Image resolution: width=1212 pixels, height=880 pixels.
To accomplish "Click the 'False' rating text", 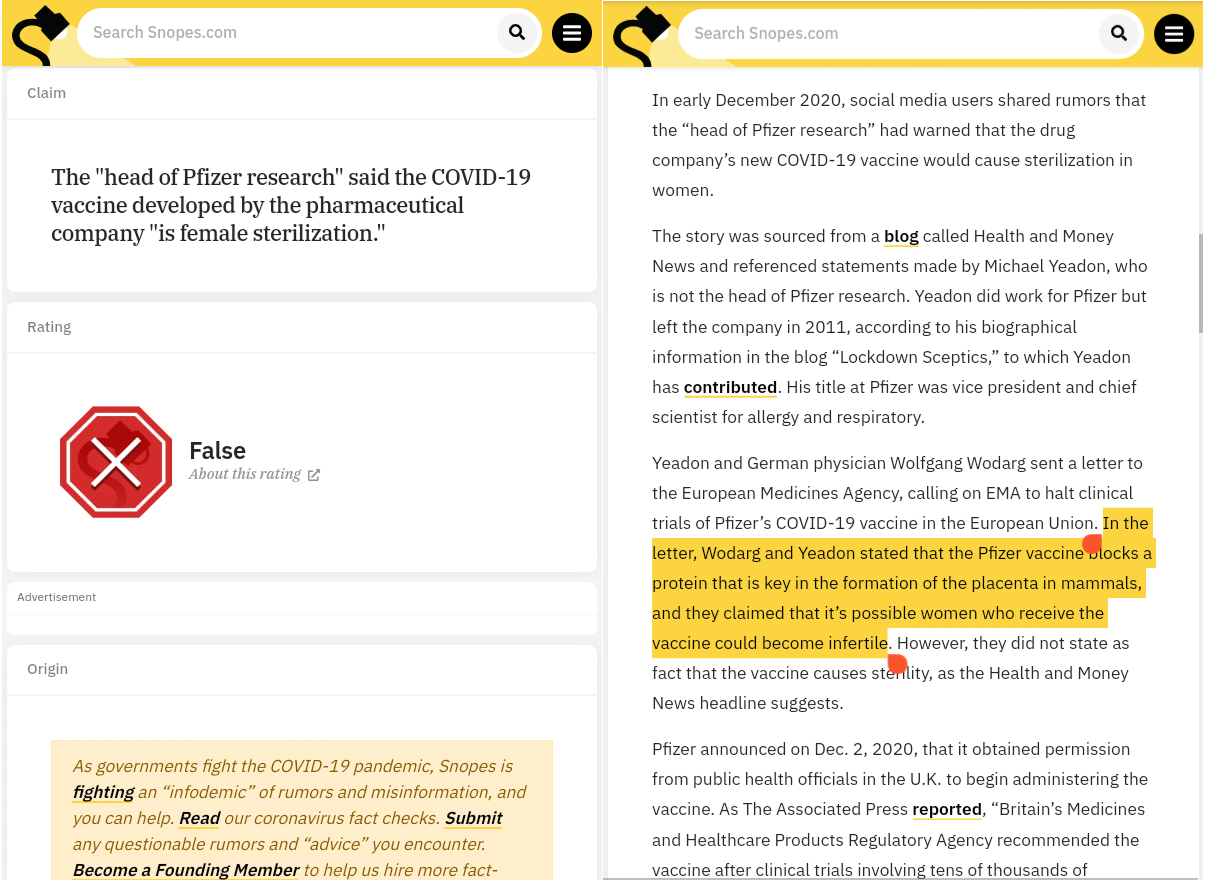I will pyautogui.click(x=217, y=450).
